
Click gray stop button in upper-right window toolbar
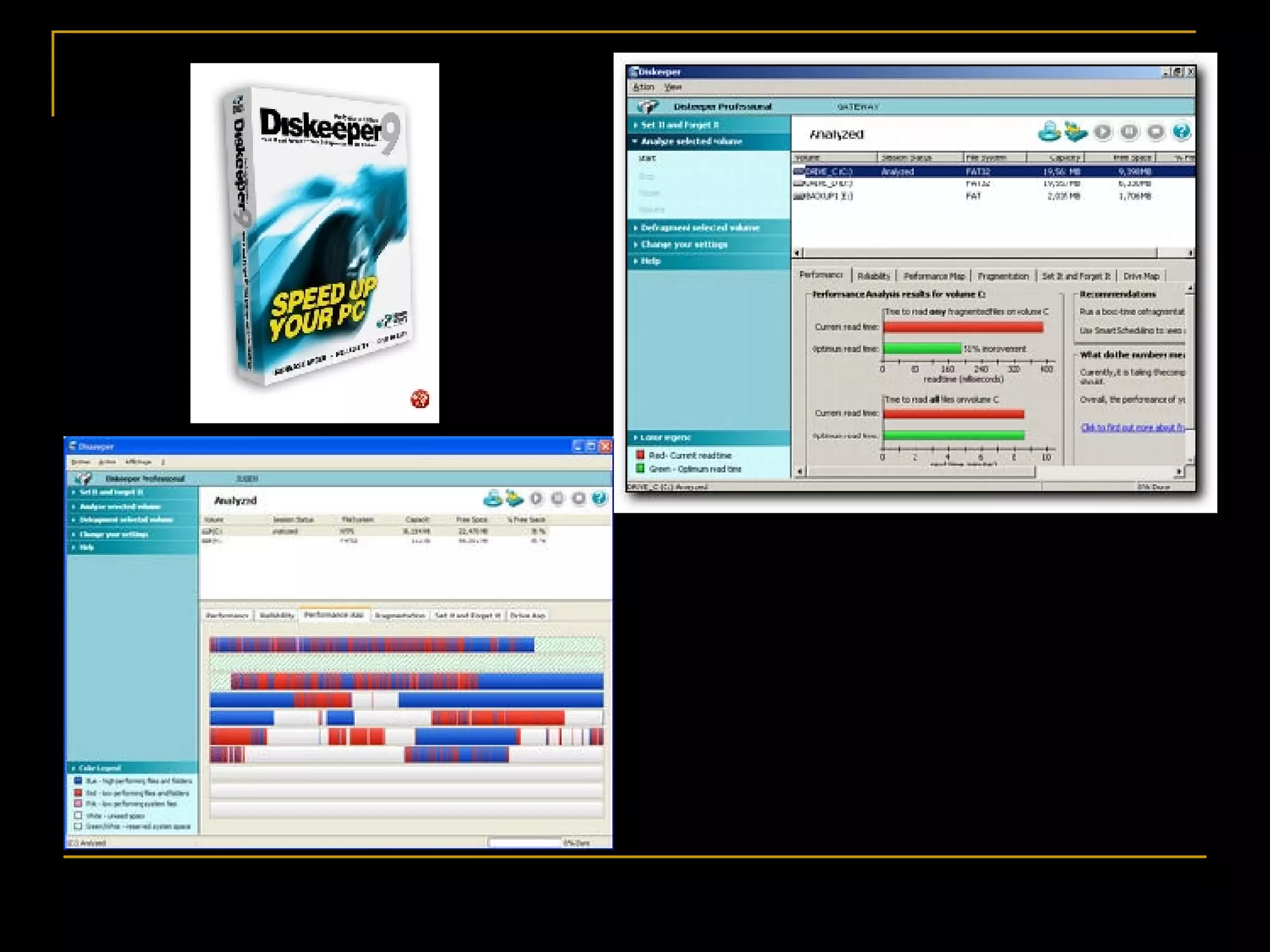(1155, 131)
